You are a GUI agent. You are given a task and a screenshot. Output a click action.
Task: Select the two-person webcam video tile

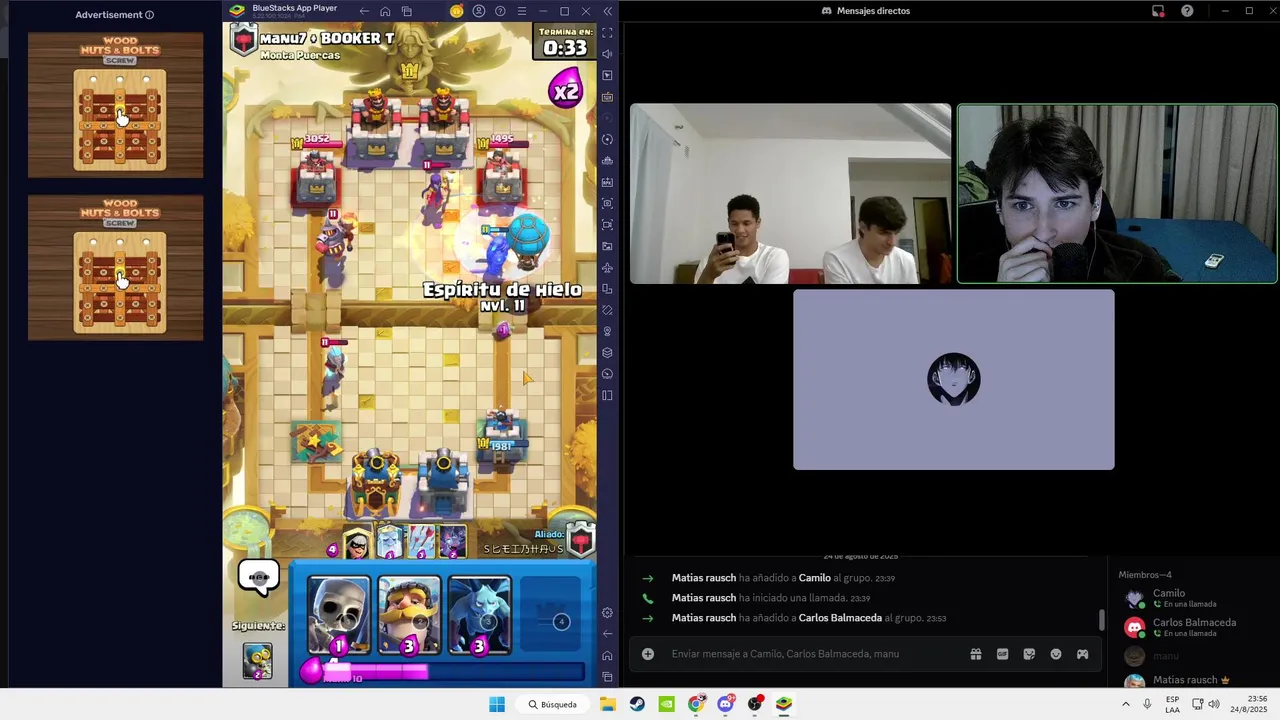pyautogui.click(x=790, y=194)
